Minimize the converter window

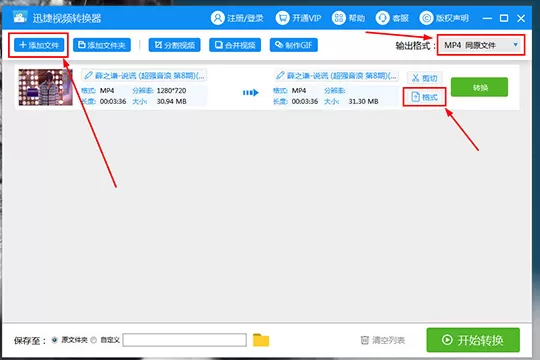(x=487, y=18)
